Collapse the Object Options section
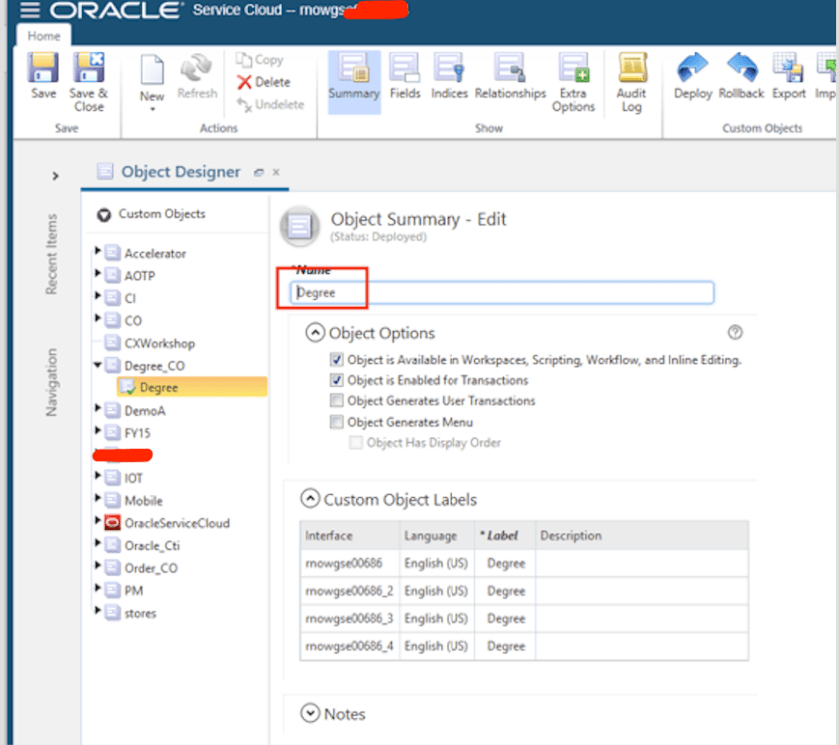 tap(315, 333)
